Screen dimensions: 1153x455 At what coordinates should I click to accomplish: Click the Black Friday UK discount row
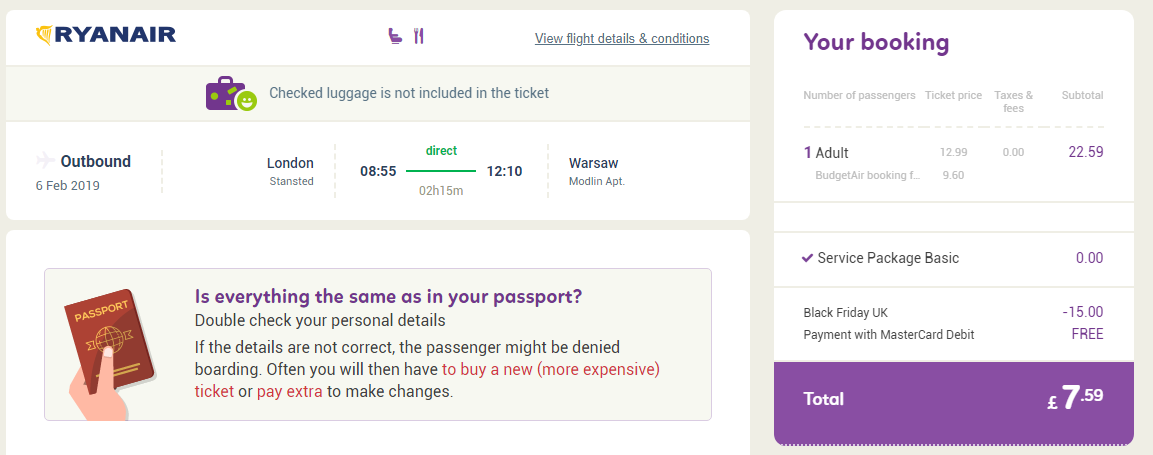tap(954, 312)
